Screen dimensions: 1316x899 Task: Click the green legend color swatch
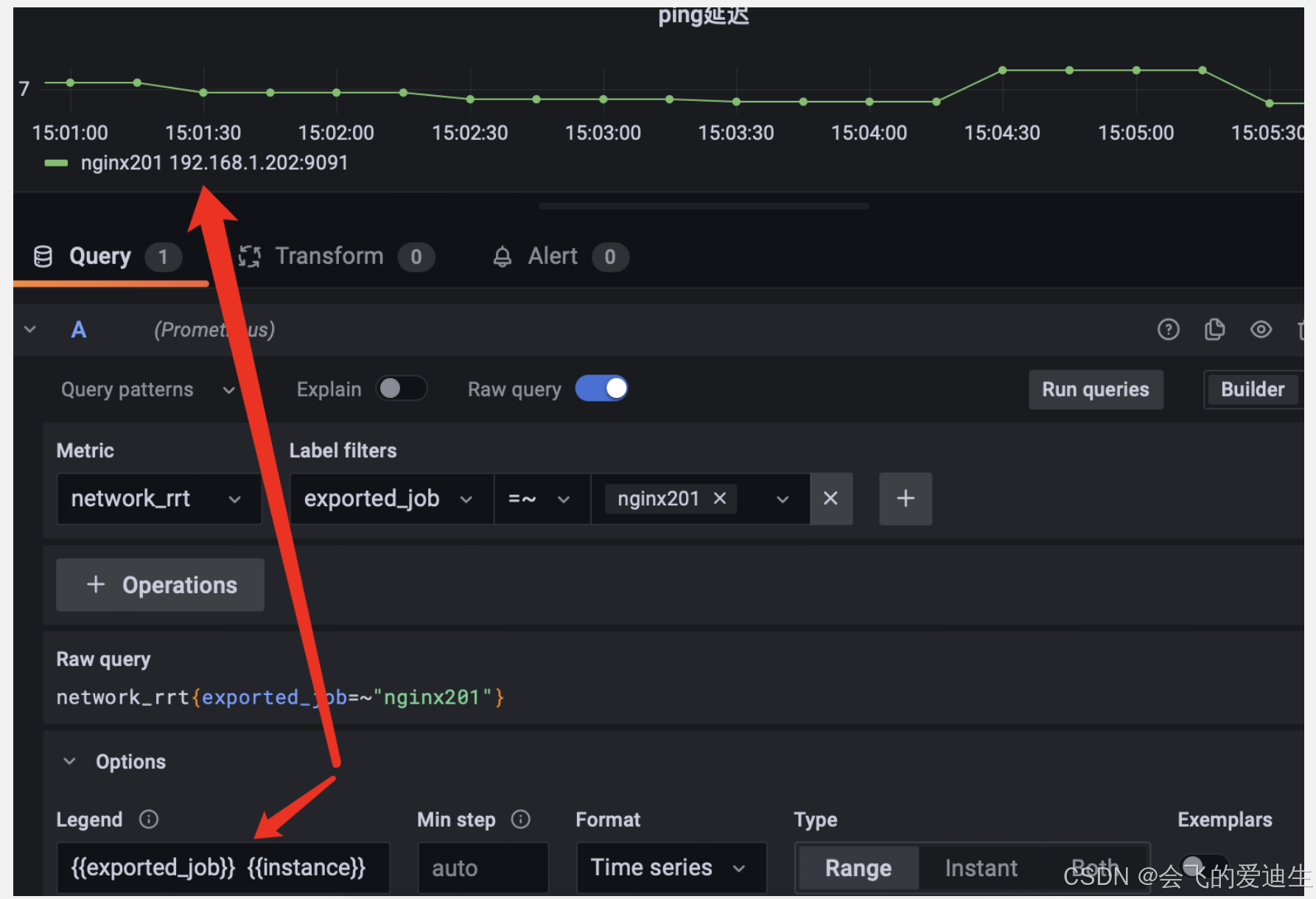click(x=56, y=163)
